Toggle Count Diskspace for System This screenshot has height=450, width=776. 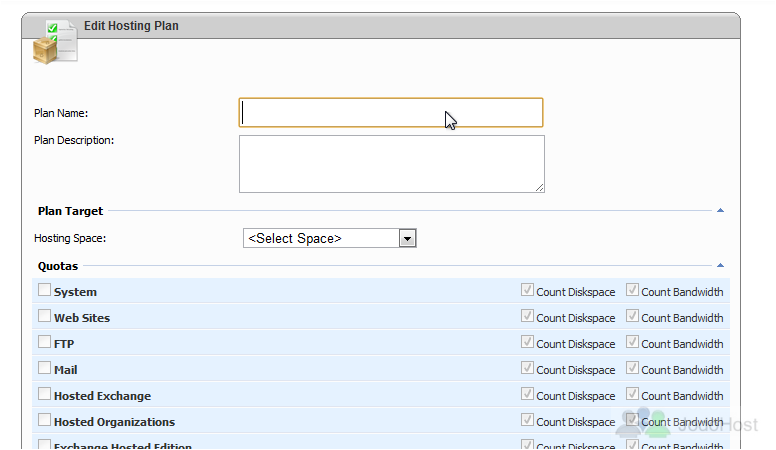tap(527, 291)
